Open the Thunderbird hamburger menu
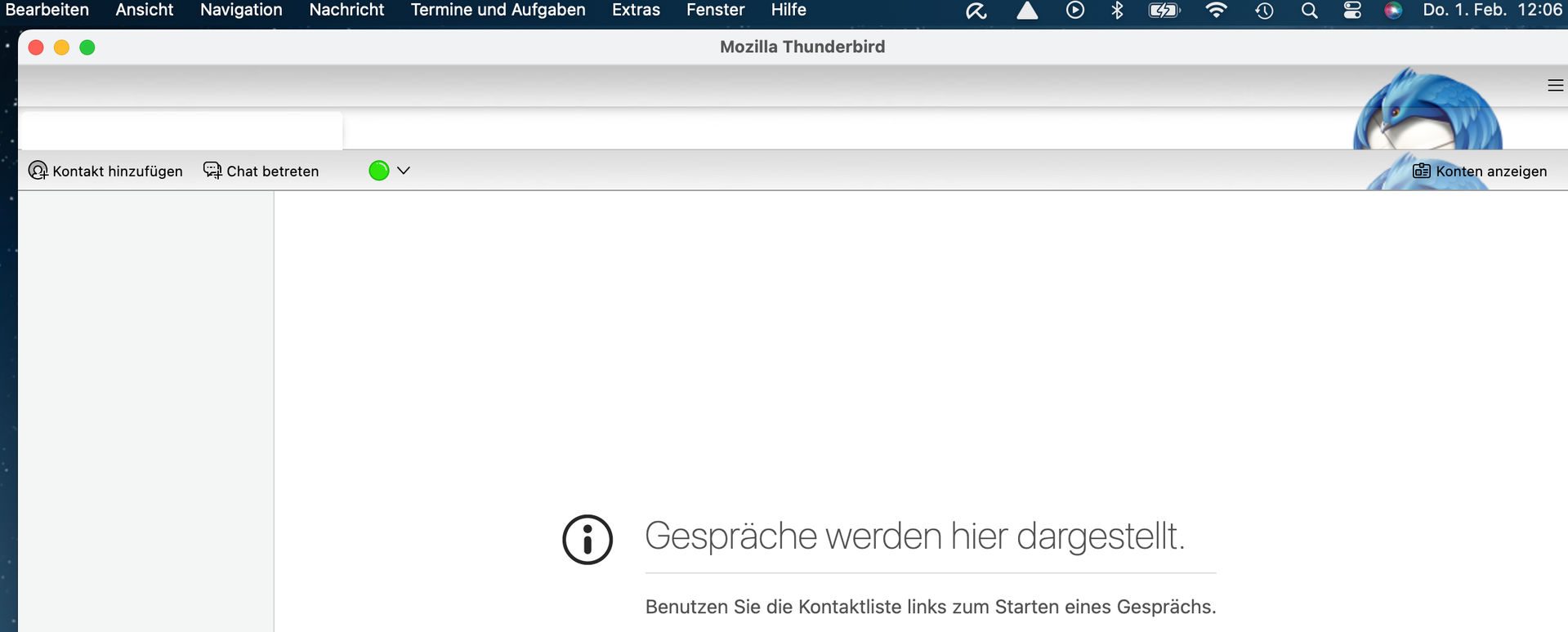This screenshot has height=632, width=1568. 1555,86
